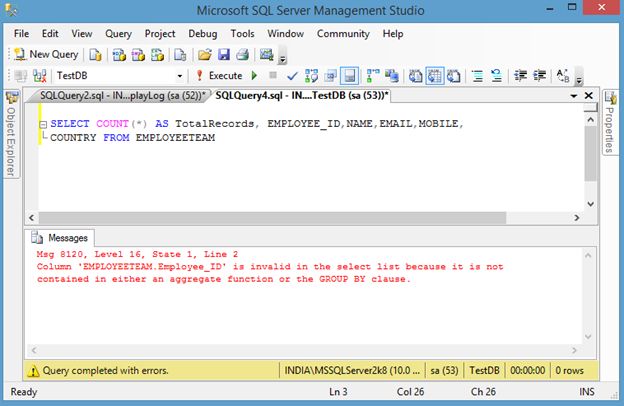Open the Properties side panel

(x=610, y=123)
